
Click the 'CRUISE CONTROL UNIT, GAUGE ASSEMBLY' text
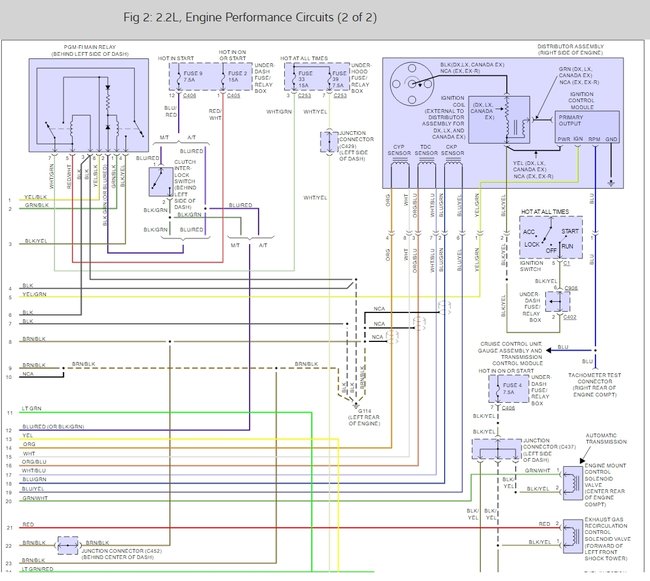pyautogui.click(x=511, y=347)
